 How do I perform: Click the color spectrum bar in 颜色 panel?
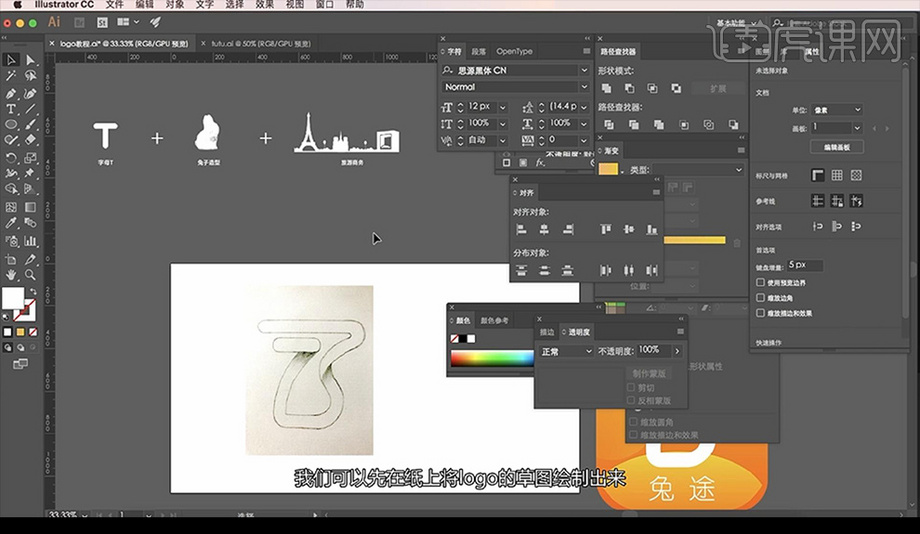tap(490, 359)
